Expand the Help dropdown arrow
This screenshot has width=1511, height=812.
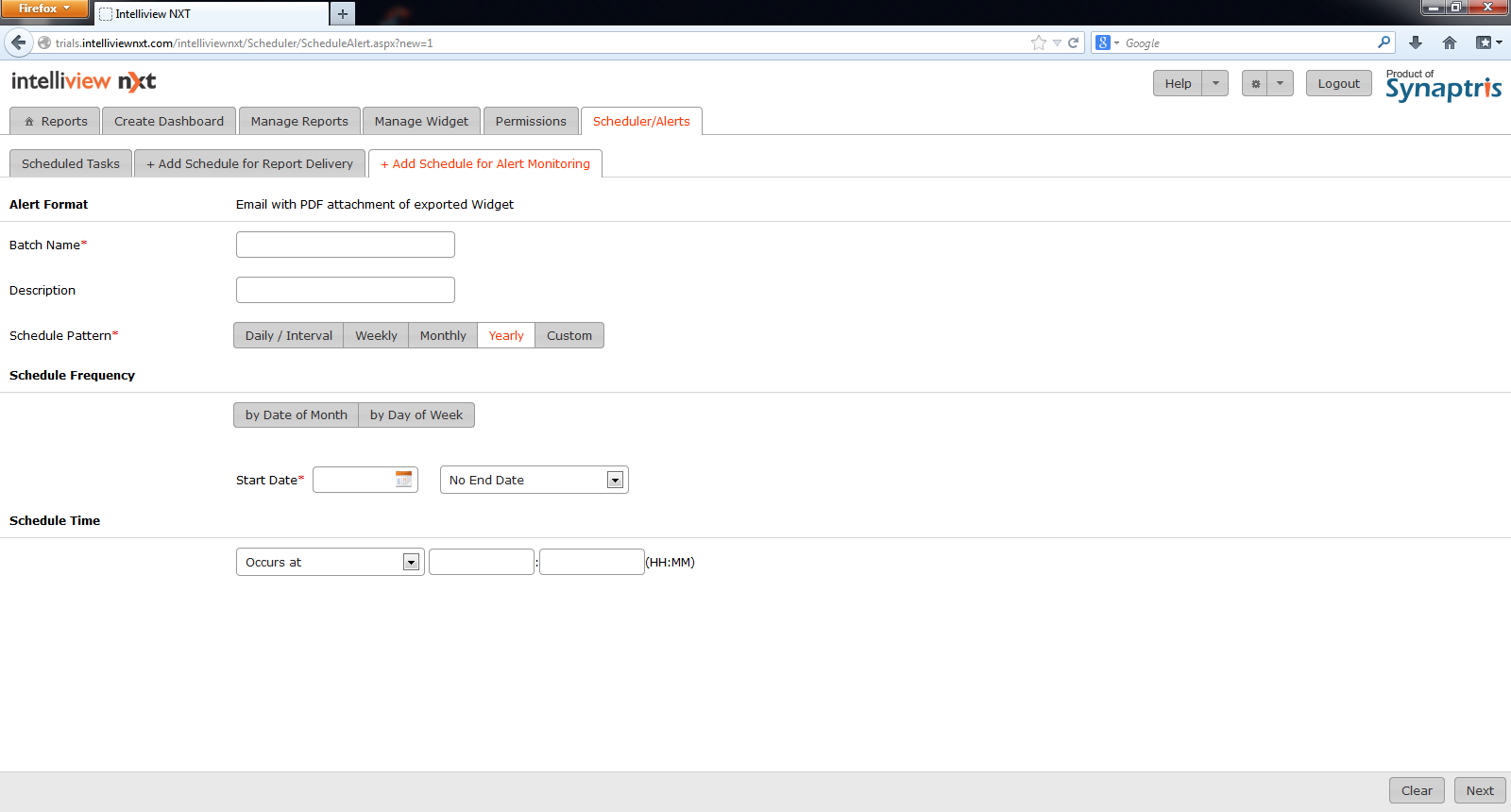[x=1215, y=83]
